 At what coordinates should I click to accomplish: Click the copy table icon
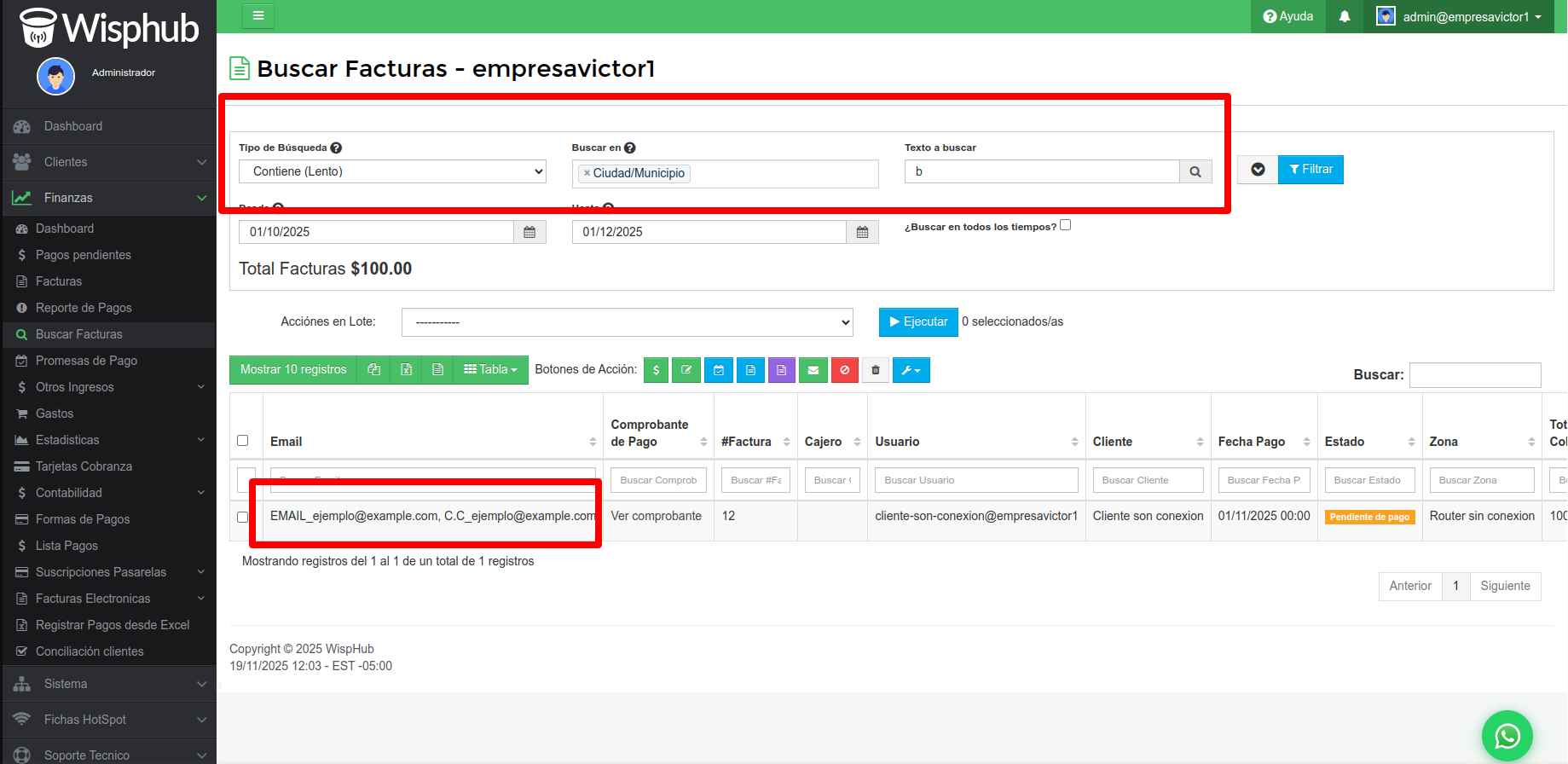(x=373, y=370)
